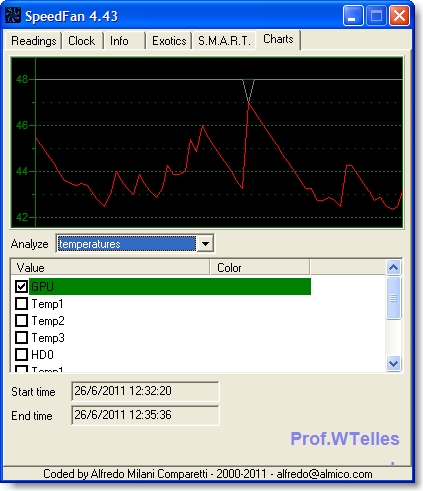
Task: Switch to the Readings tab
Action: coord(33,41)
